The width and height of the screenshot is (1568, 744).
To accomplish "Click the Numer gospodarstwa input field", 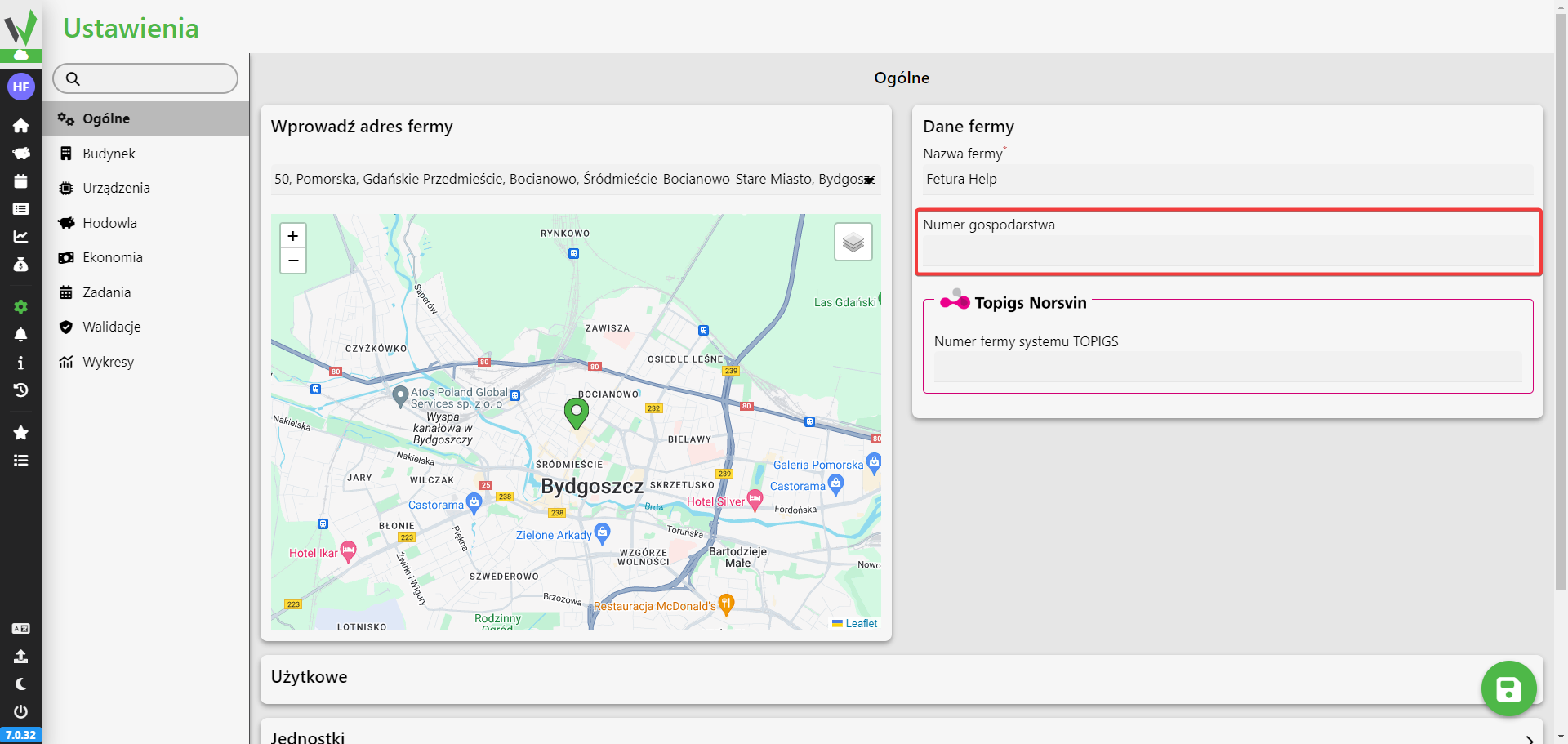I will pos(1227,251).
